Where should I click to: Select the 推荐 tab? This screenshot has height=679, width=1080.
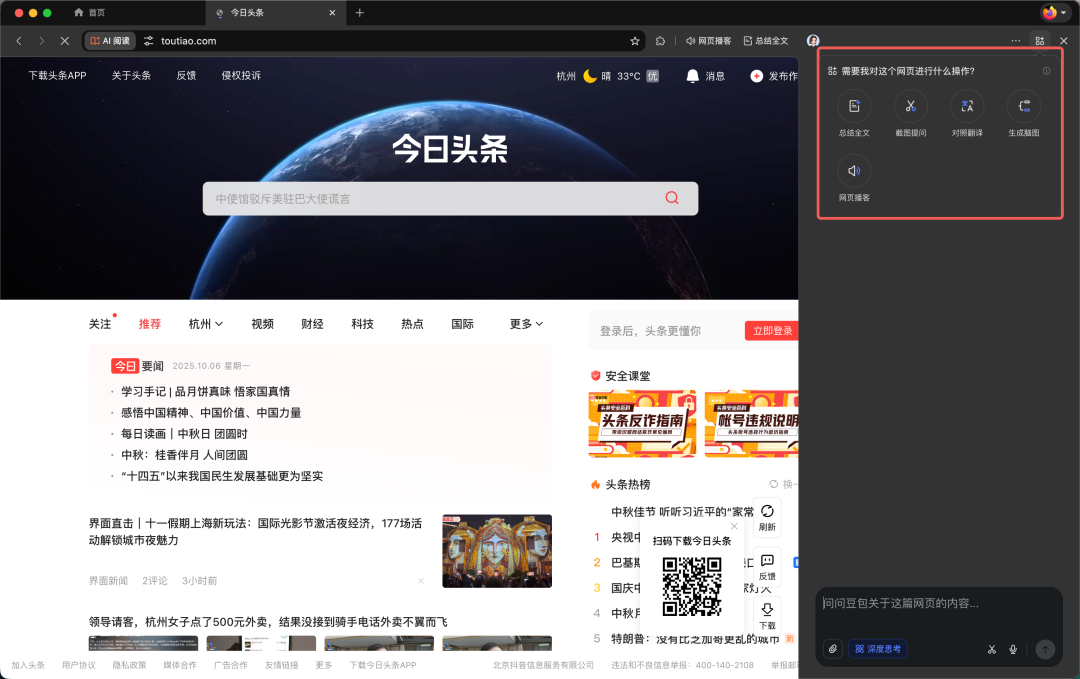(x=149, y=323)
